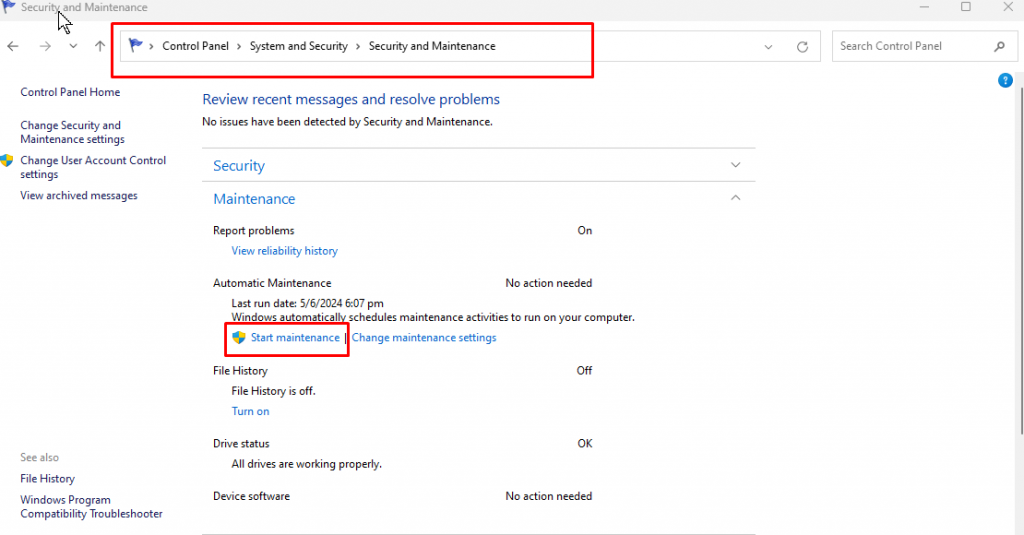This screenshot has height=535, width=1024.
Task: Click Change maintenance settings link
Action: pos(423,338)
